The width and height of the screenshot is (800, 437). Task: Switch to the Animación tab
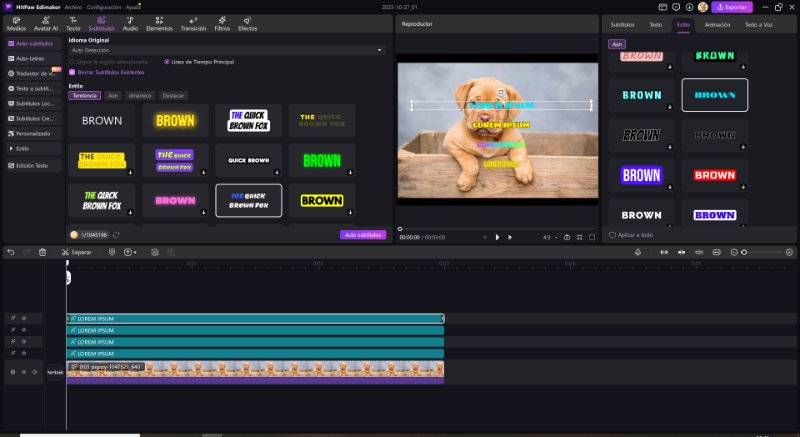coord(717,23)
